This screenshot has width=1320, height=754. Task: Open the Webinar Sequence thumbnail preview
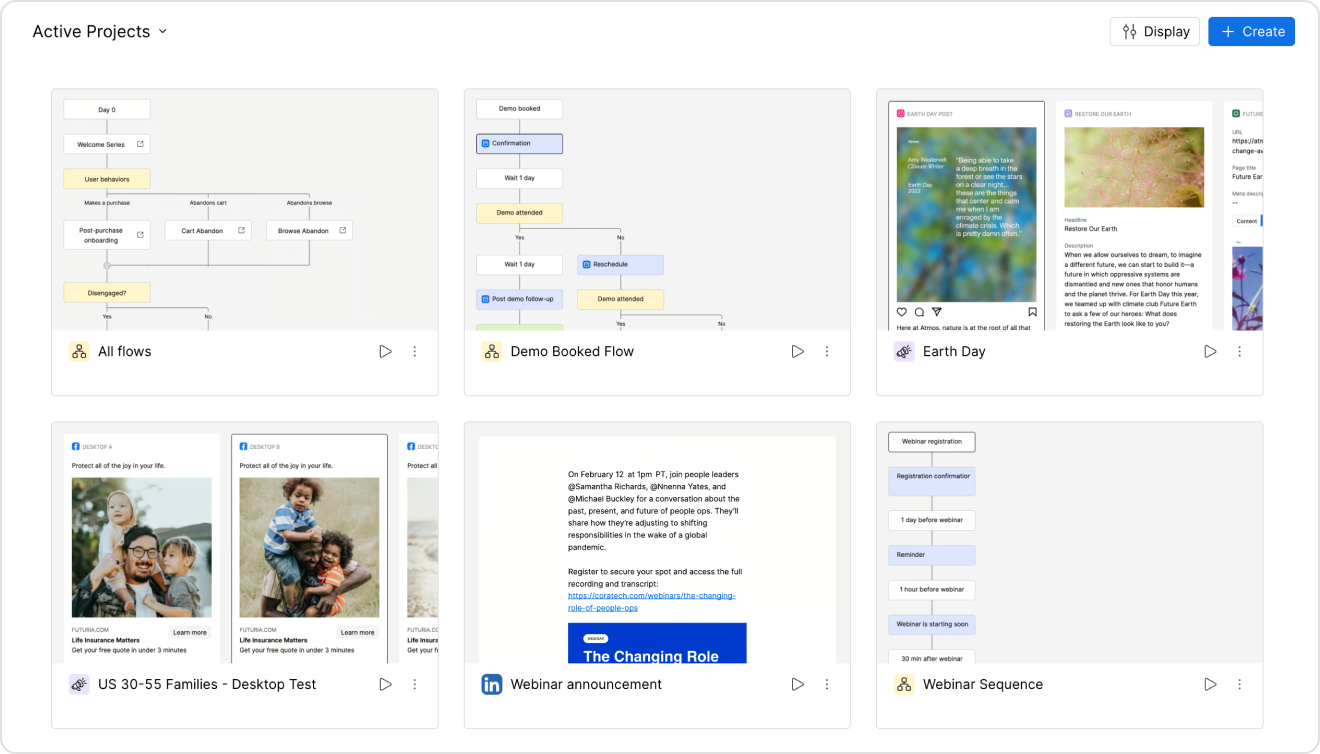tap(1070, 543)
